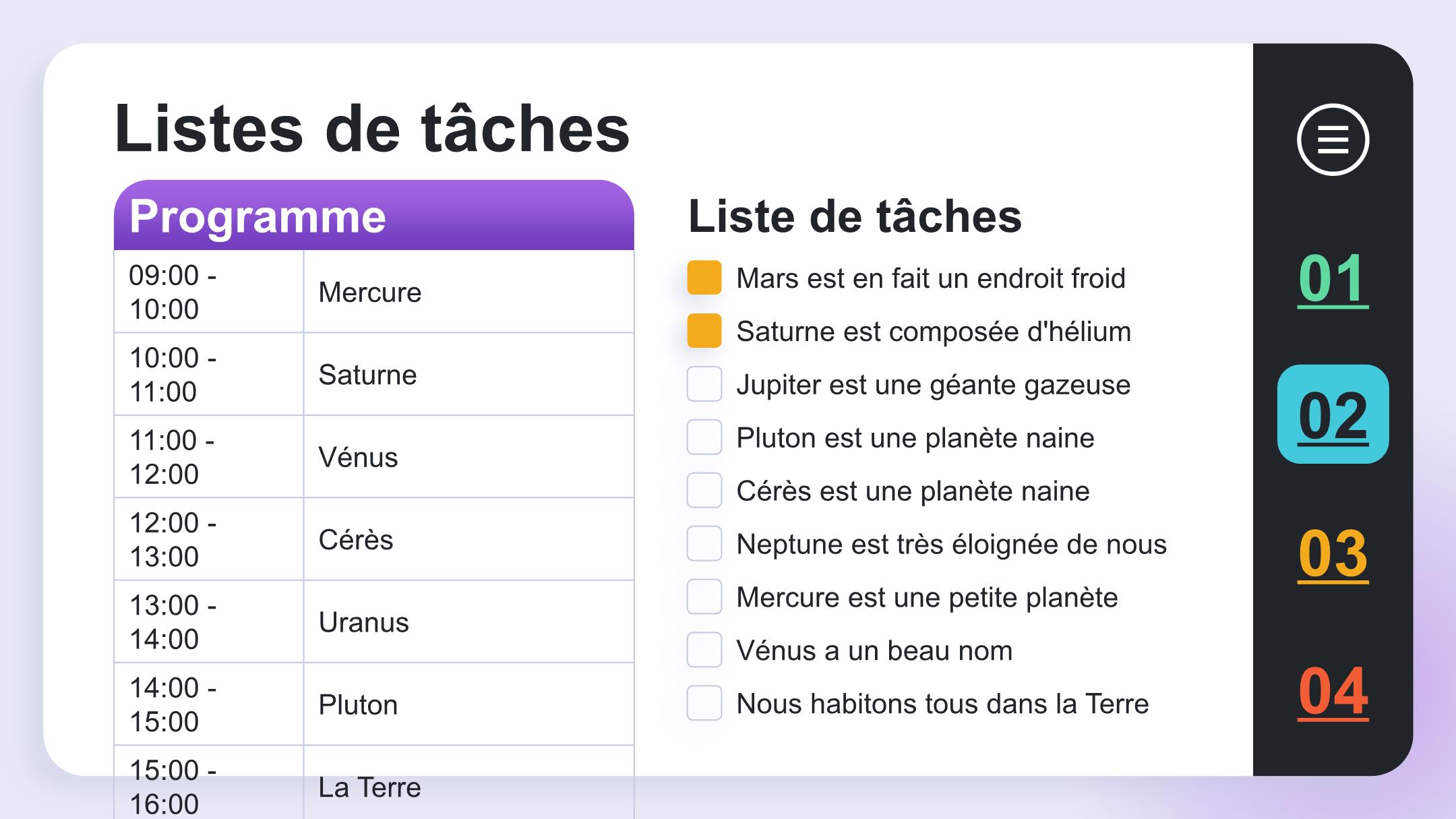Viewport: 1456px width, 819px height.
Task: Tick Vénus a un beau nom checkbox
Action: click(x=704, y=650)
